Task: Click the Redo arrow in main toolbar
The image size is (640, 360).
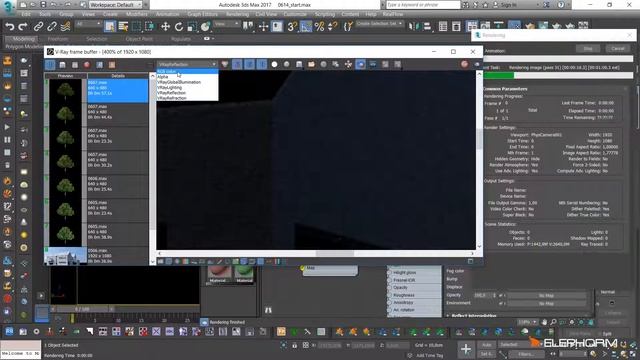Action: tap(23, 27)
